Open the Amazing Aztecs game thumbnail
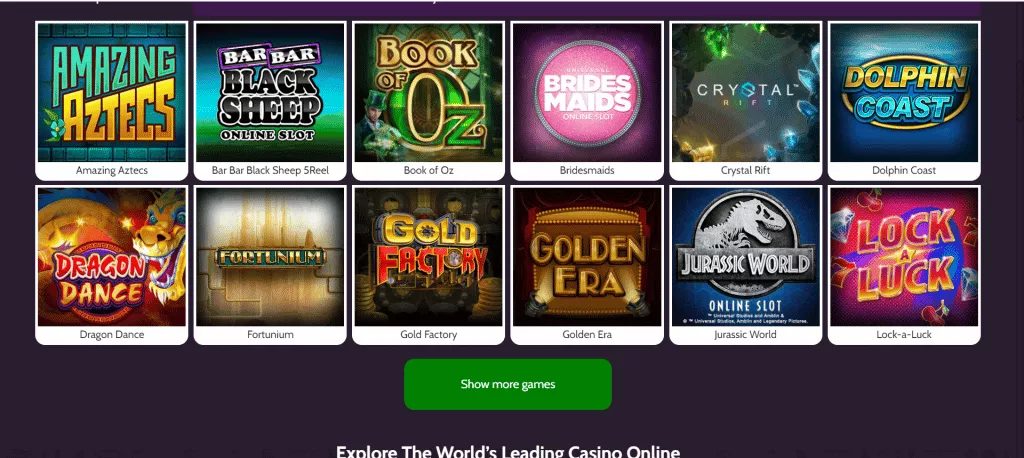 112,93
